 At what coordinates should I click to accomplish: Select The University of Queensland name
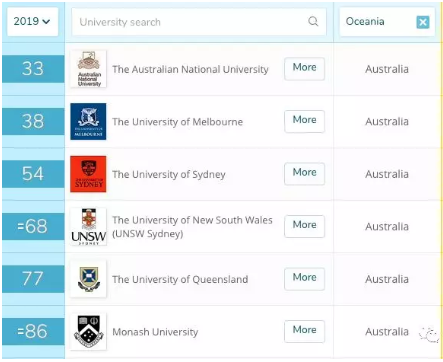[x=180, y=279]
